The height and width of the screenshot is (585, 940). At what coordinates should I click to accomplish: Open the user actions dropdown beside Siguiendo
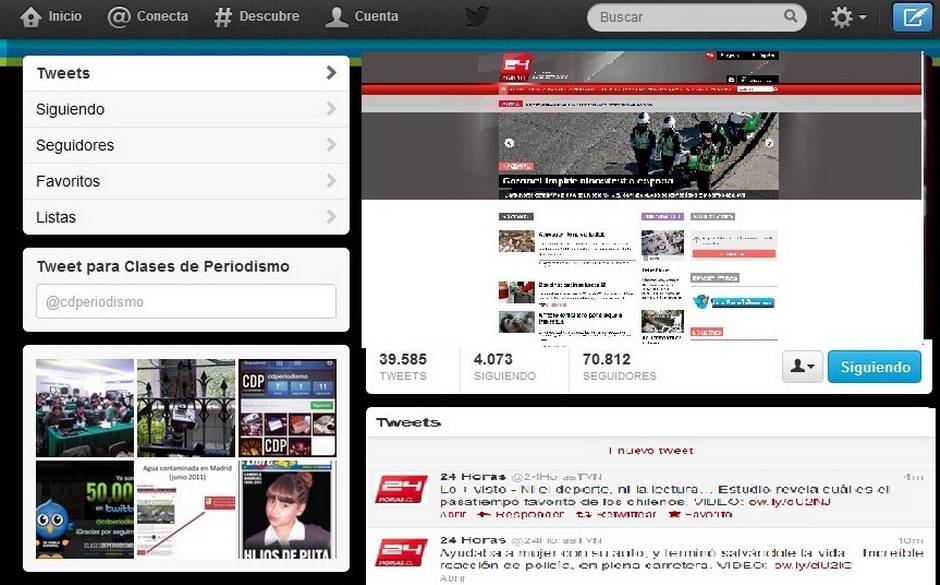(802, 366)
